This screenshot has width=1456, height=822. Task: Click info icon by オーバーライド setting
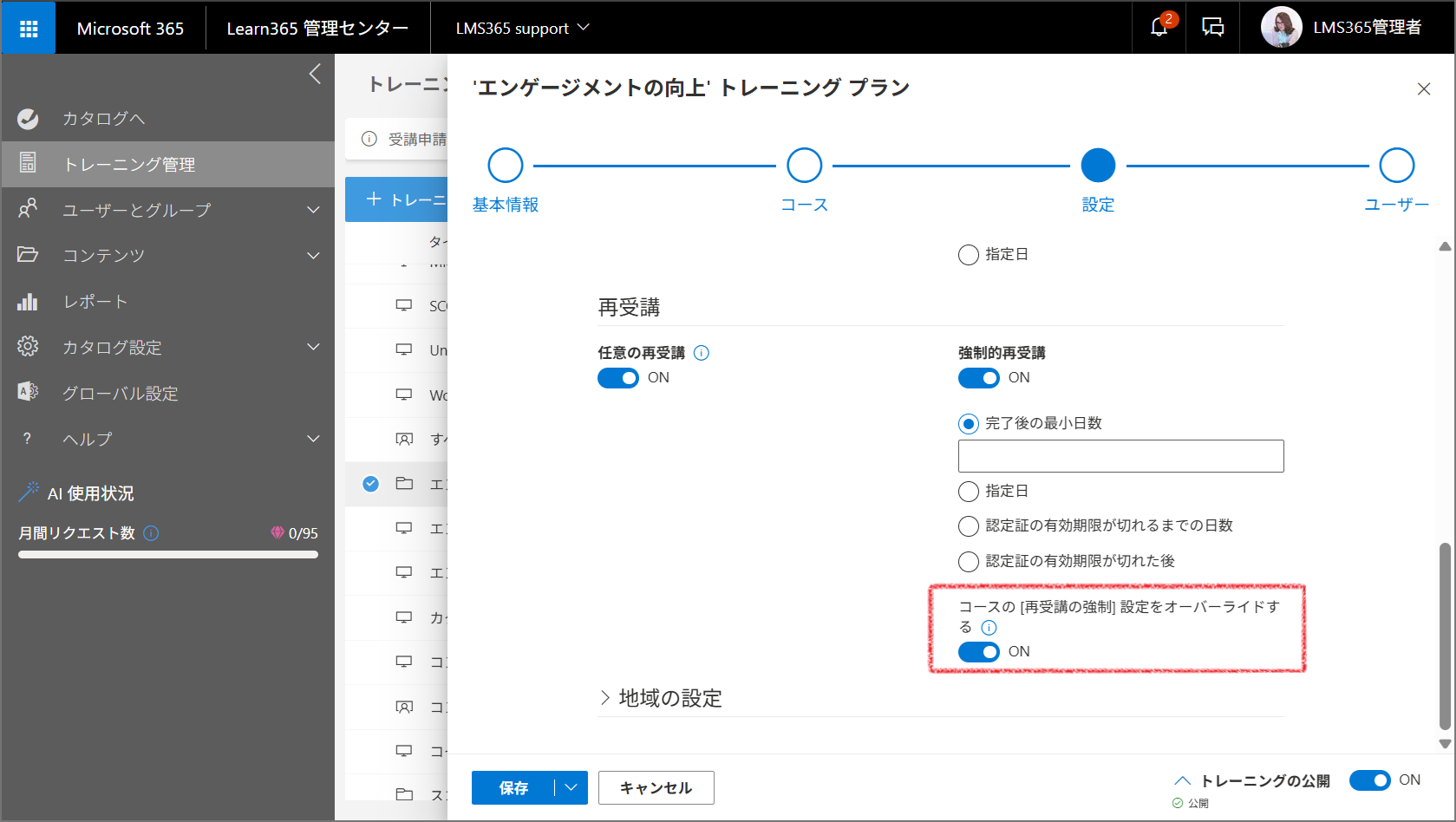tap(989, 628)
